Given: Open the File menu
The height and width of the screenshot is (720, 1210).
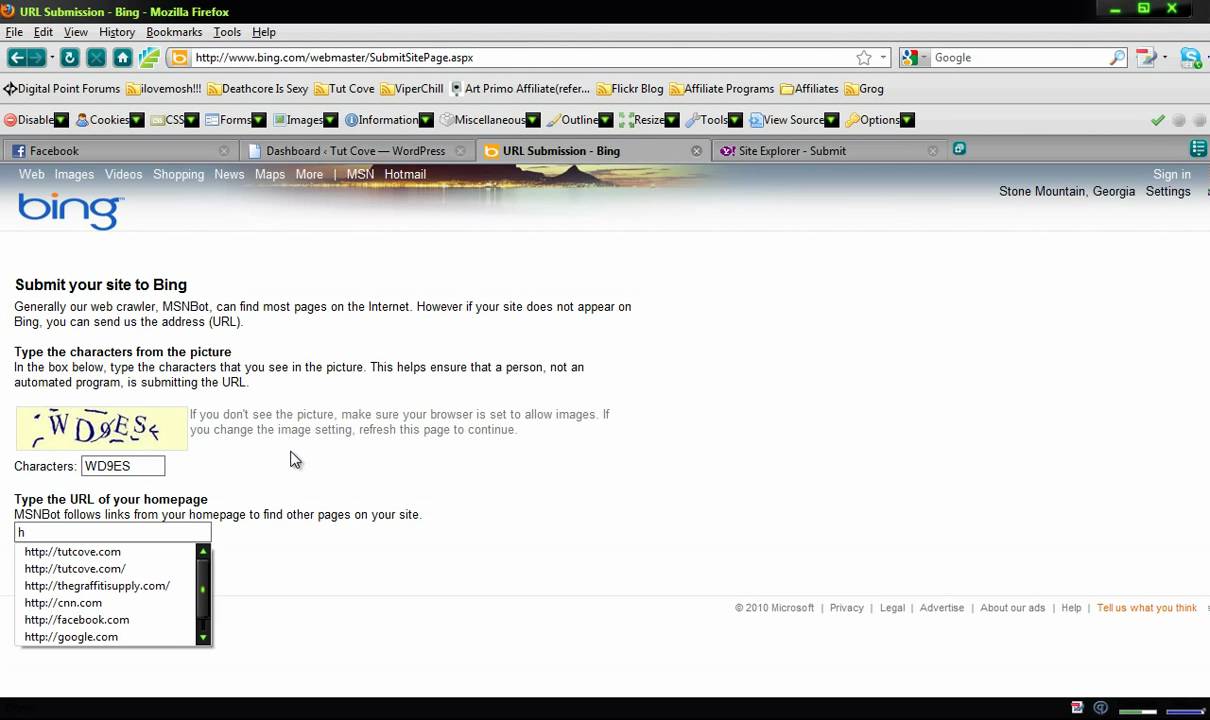Looking at the screenshot, I should tap(14, 32).
